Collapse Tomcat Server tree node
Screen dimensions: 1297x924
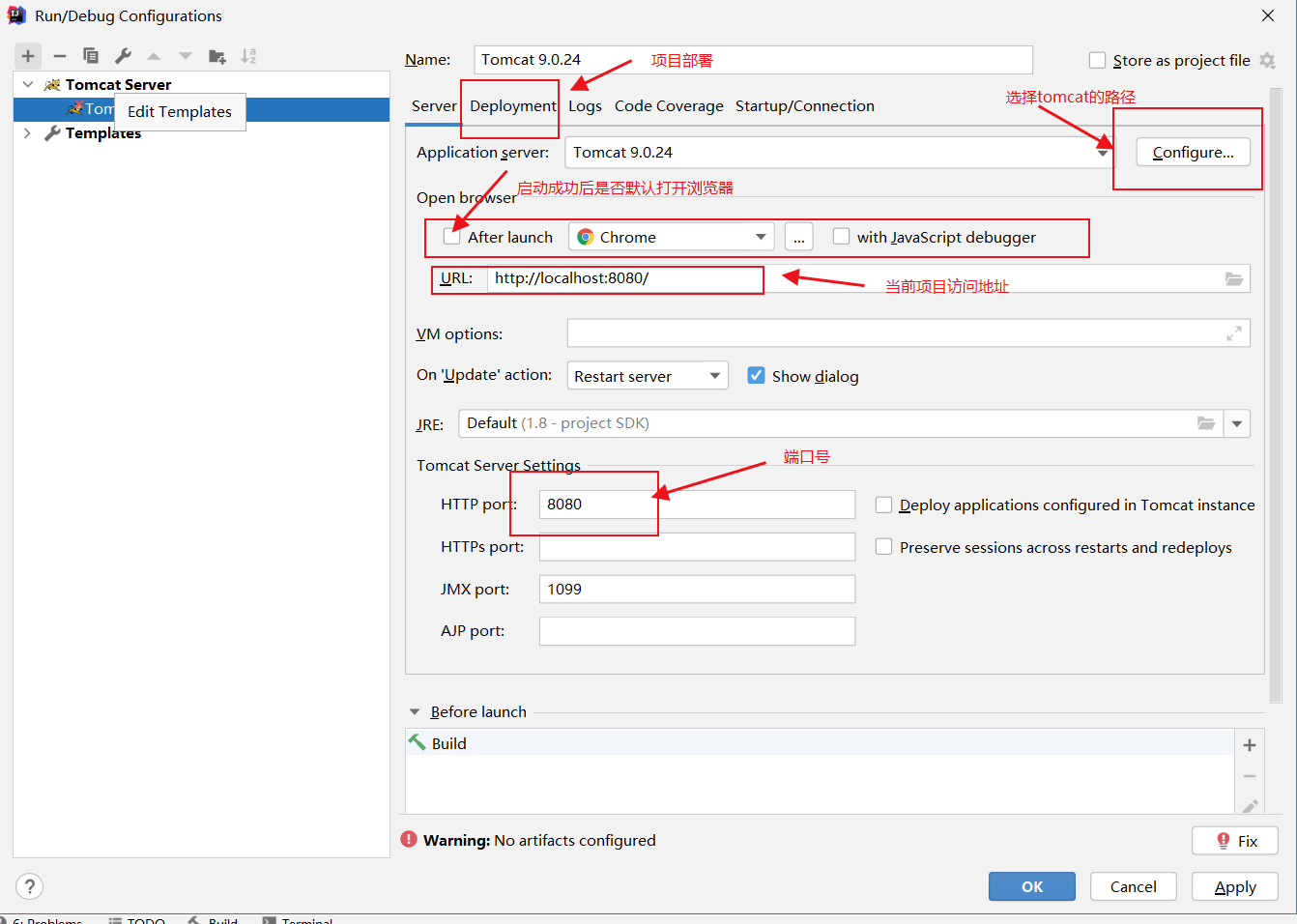tap(28, 84)
